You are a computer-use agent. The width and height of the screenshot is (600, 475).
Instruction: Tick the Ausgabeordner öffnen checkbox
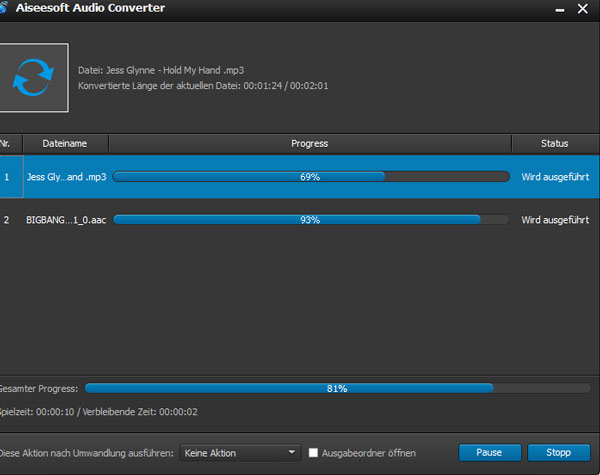[313, 453]
